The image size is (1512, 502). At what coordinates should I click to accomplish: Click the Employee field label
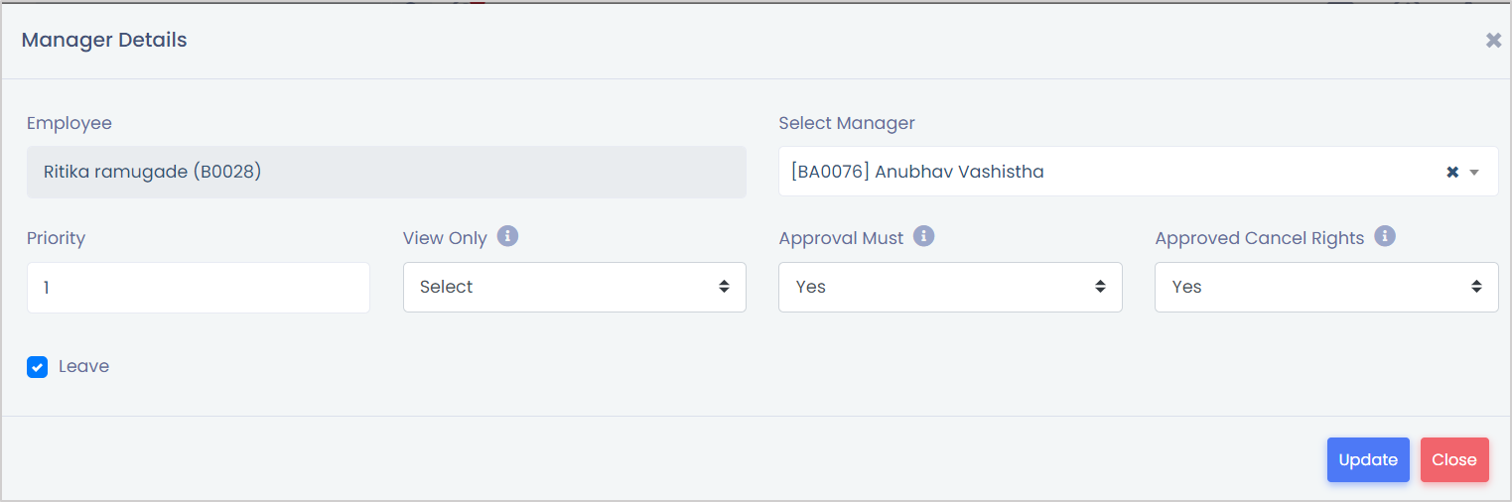(x=69, y=123)
